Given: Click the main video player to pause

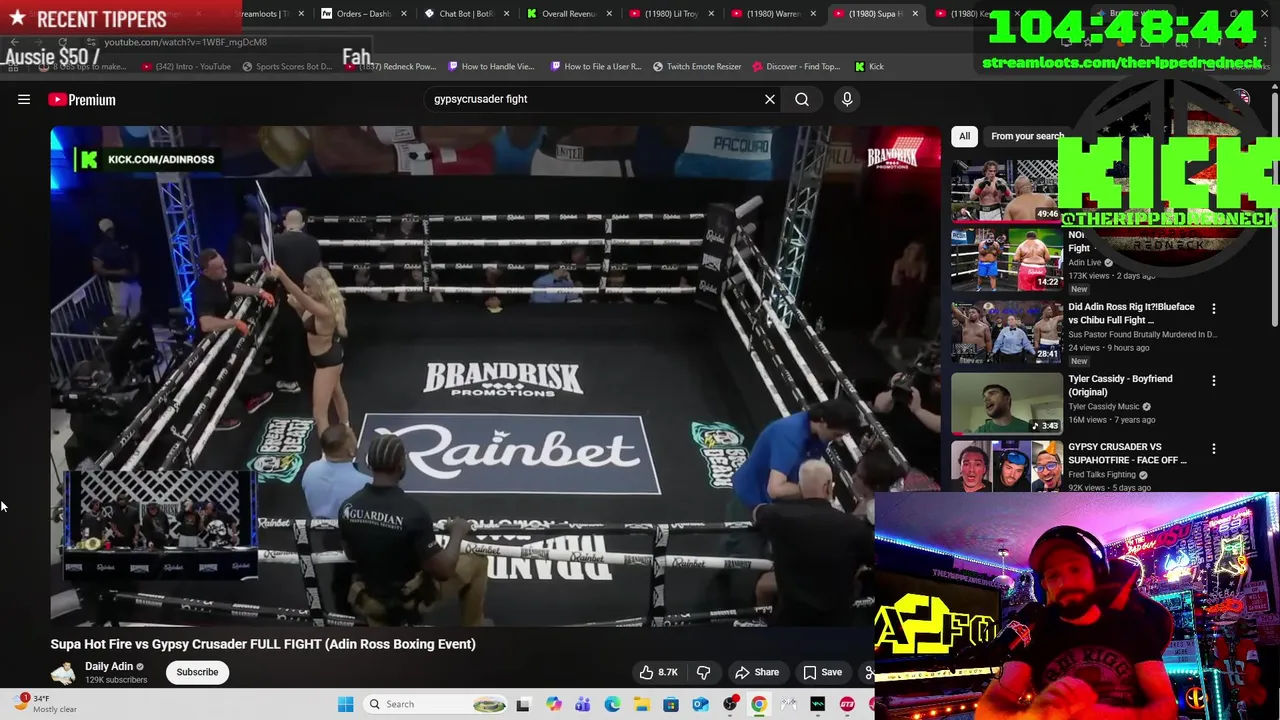Looking at the screenshot, I should 495,375.
